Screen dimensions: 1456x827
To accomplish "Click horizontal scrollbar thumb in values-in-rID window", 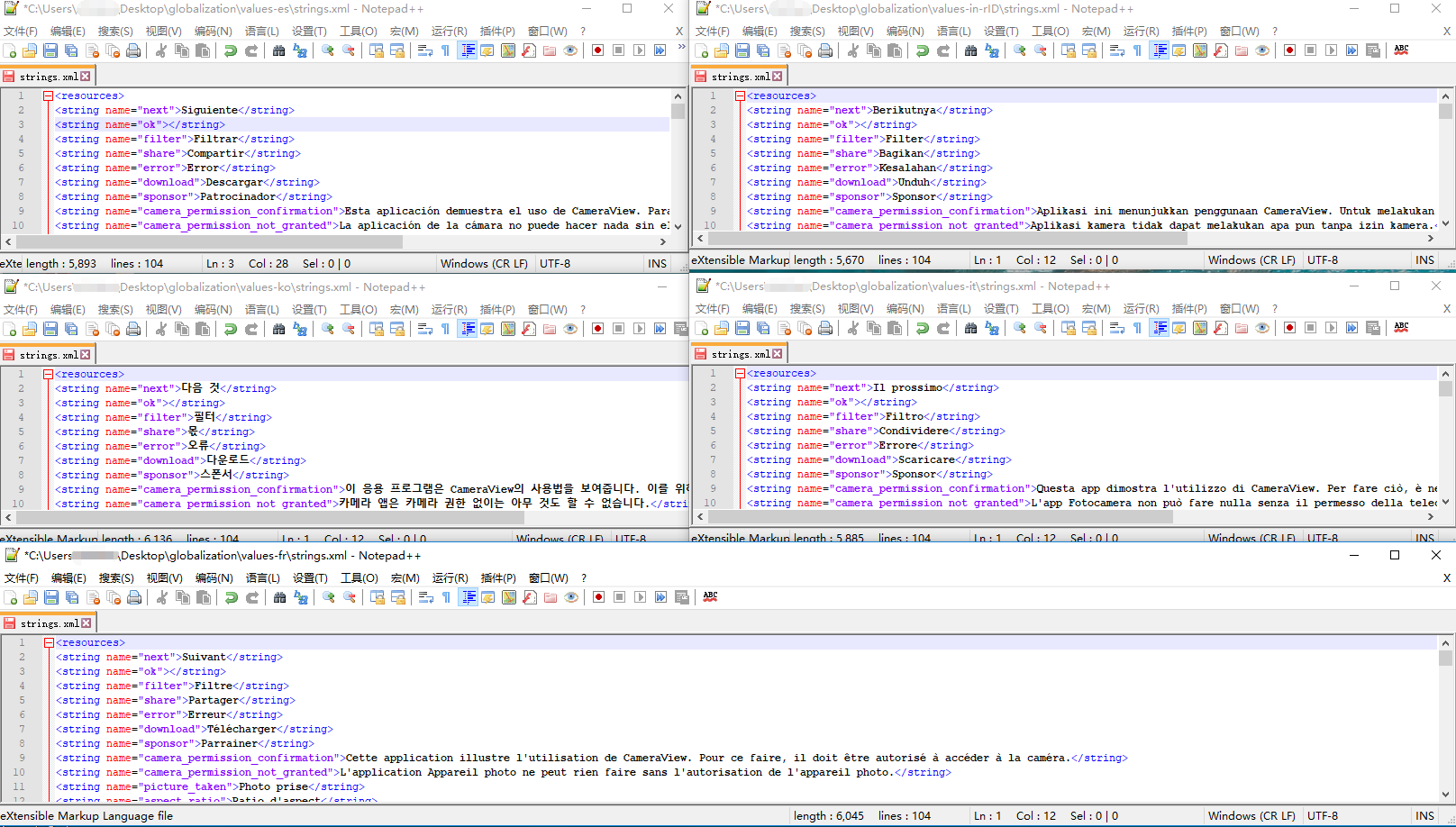I will click(946, 239).
